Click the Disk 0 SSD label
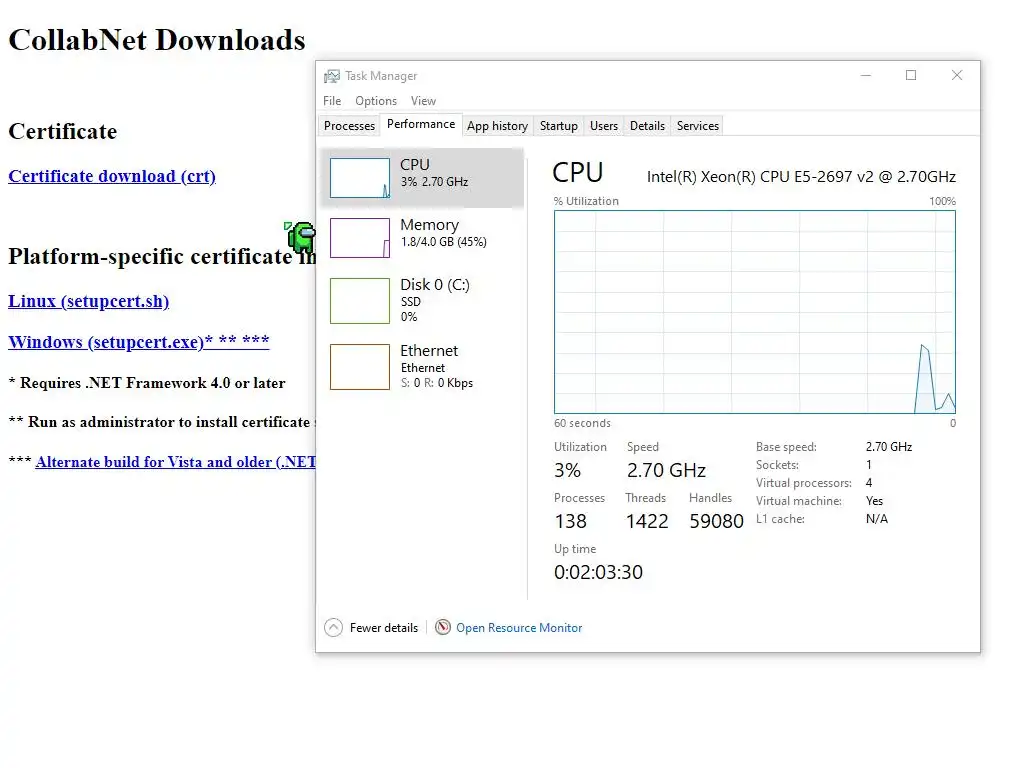Screen dimensions: 1024x768 click(x=411, y=302)
